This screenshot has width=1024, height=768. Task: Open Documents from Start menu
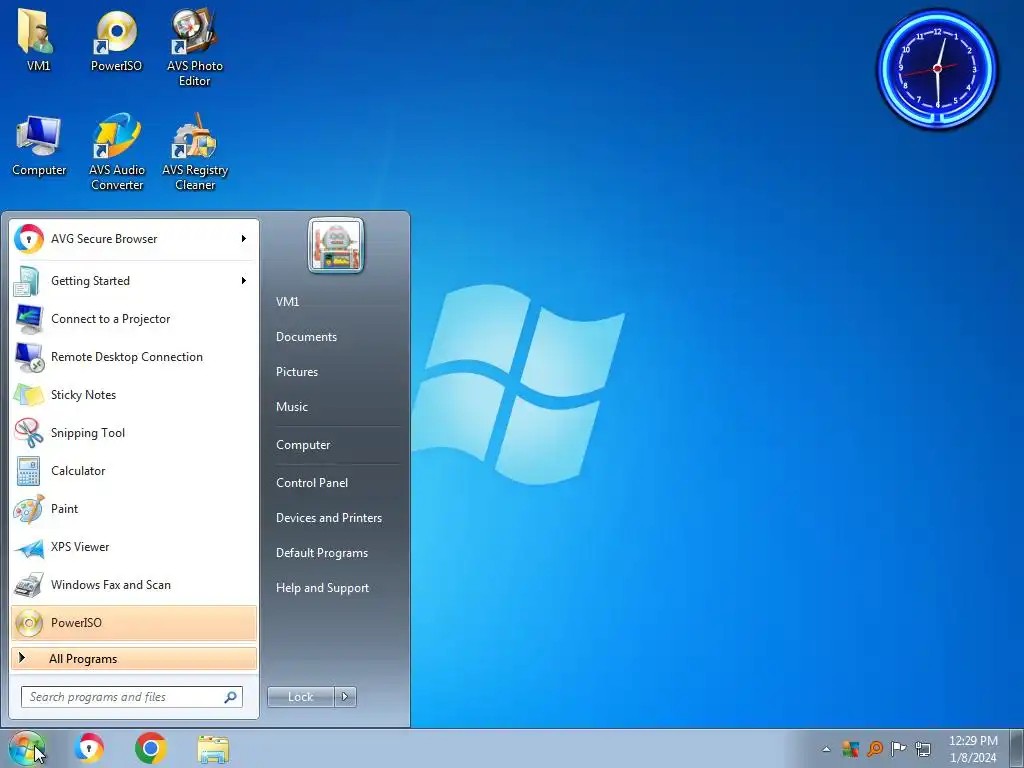click(306, 337)
